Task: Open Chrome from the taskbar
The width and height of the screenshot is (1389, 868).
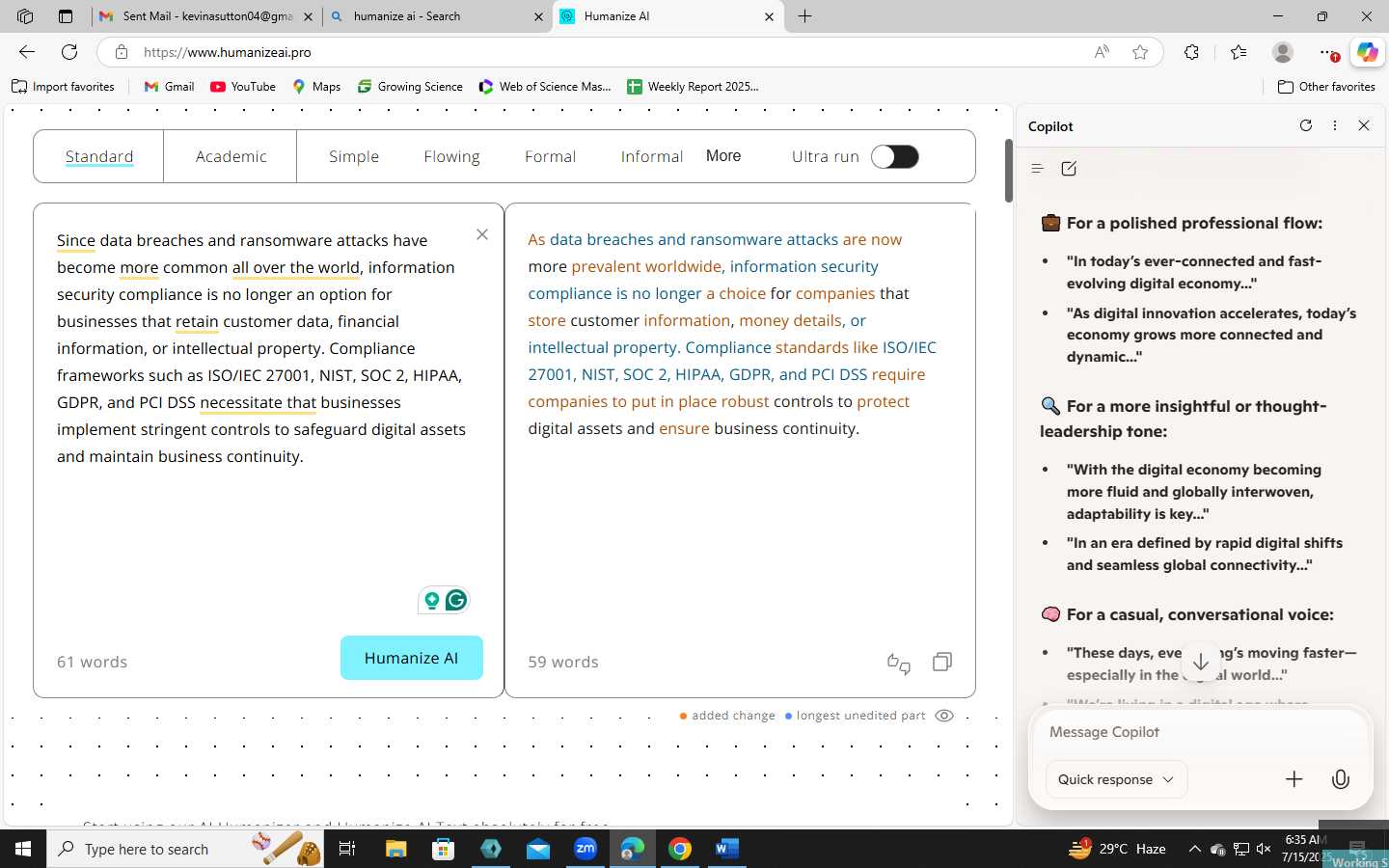Action: (680, 849)
